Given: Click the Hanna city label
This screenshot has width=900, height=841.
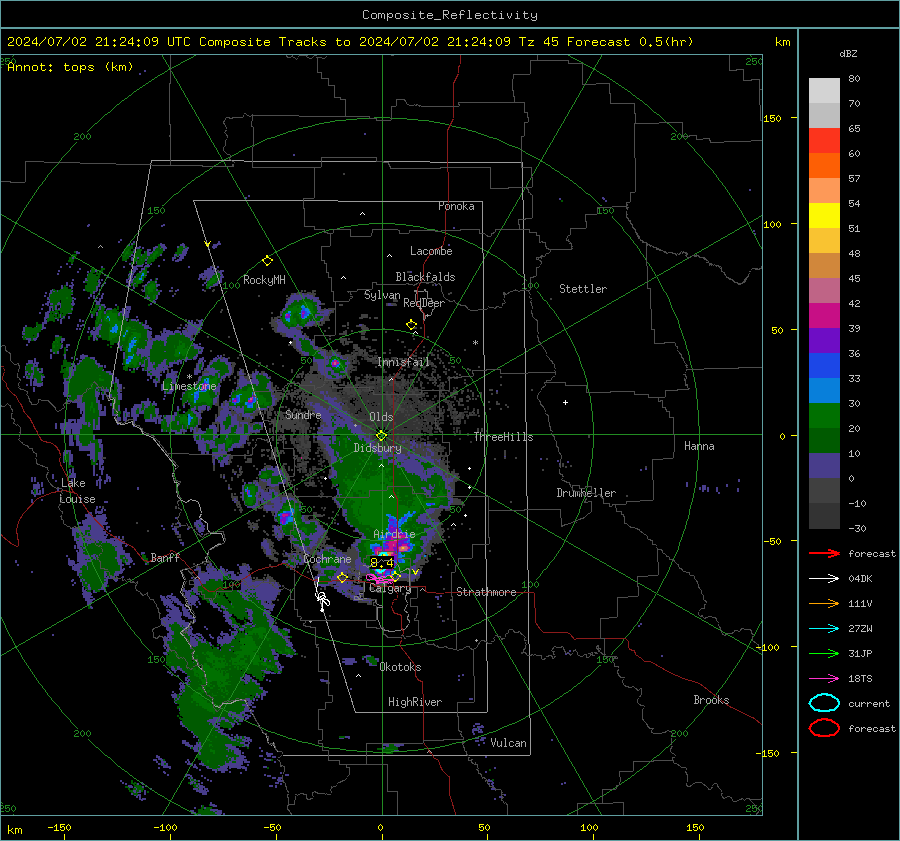Looking at the screenshot, I should [x=699, y=446].
